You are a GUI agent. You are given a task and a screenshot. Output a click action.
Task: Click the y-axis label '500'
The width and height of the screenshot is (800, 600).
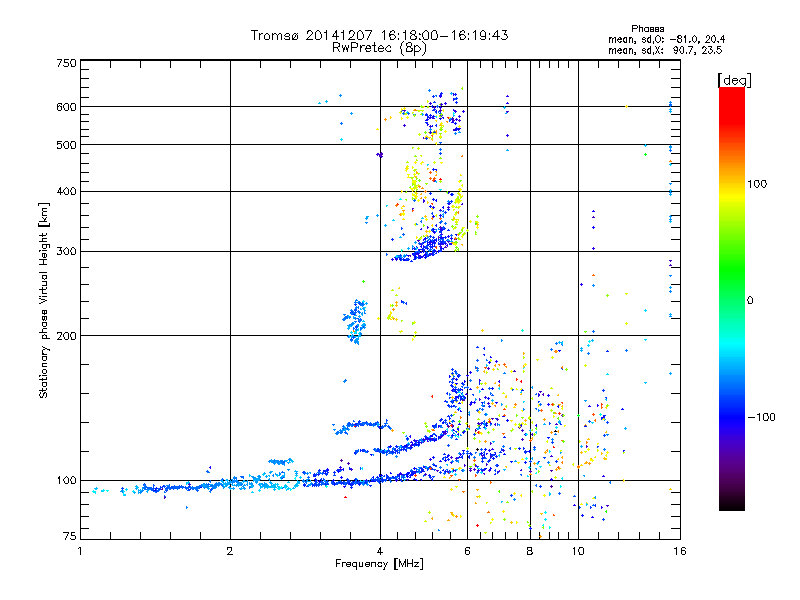click(x=66, y=145)
